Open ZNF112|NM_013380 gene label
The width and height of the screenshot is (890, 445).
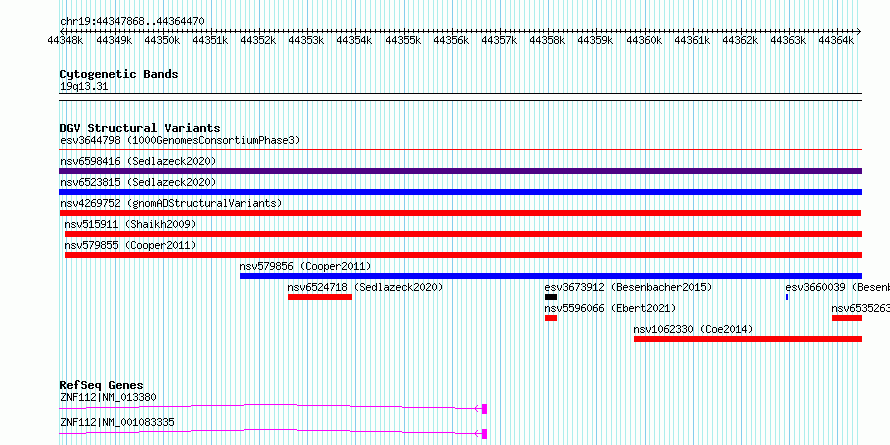point(108,397)
